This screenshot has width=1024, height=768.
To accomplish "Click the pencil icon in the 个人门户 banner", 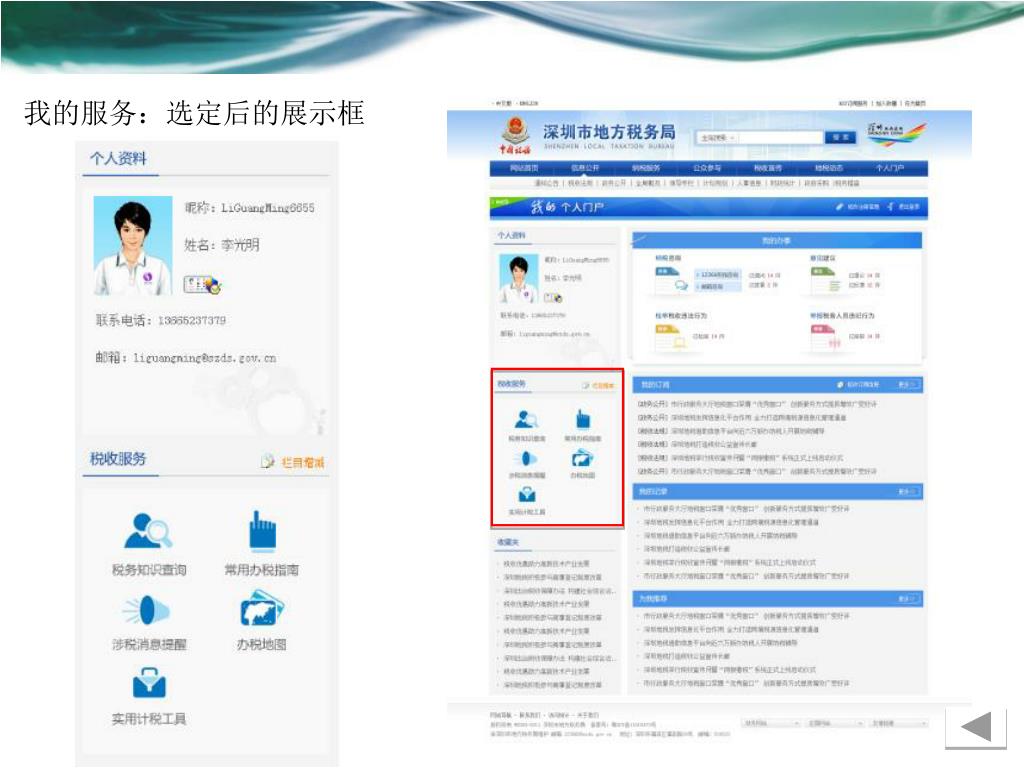I will click(840, 206).
